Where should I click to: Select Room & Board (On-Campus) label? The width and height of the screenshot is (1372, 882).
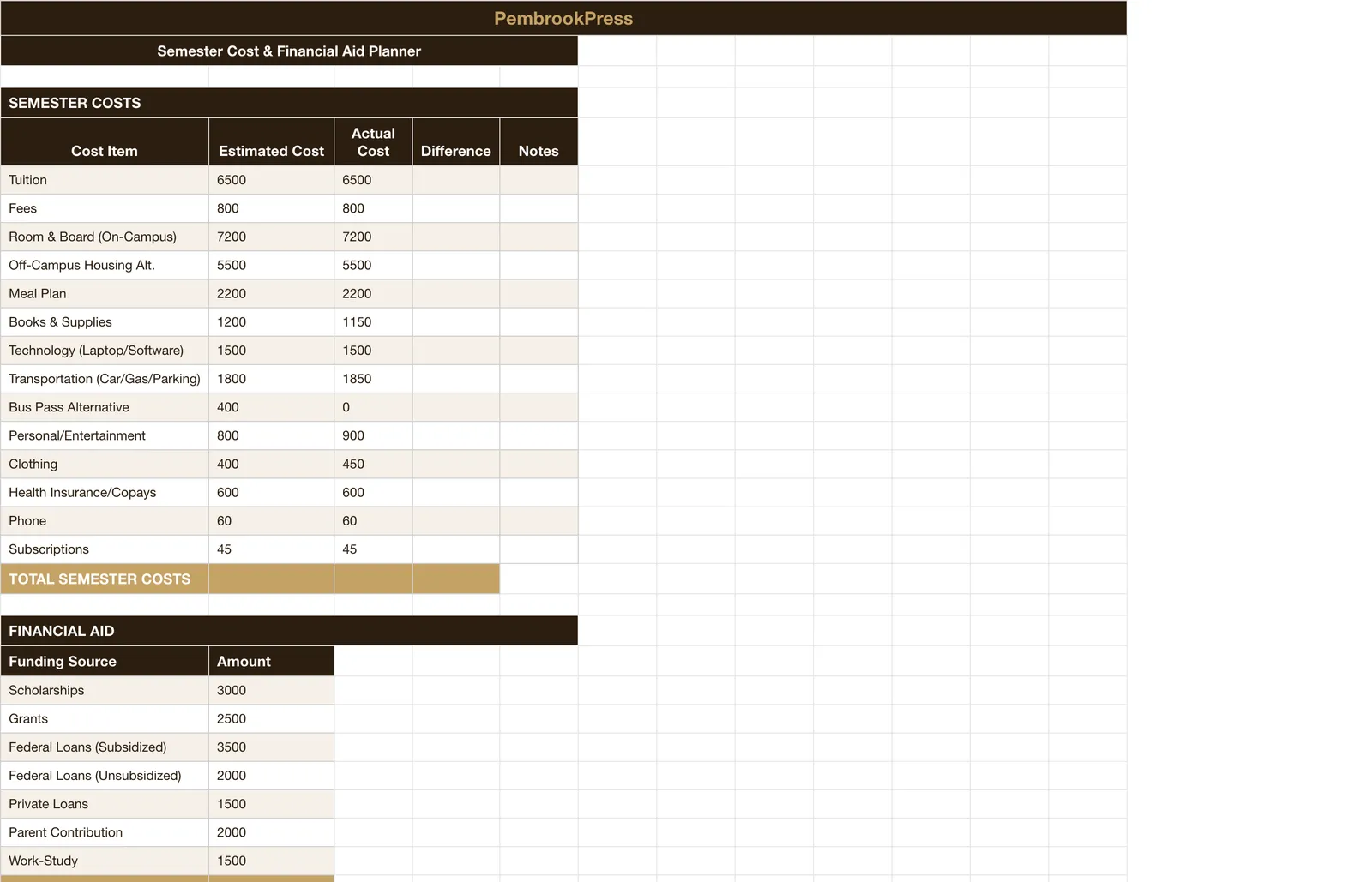point(105,237)
